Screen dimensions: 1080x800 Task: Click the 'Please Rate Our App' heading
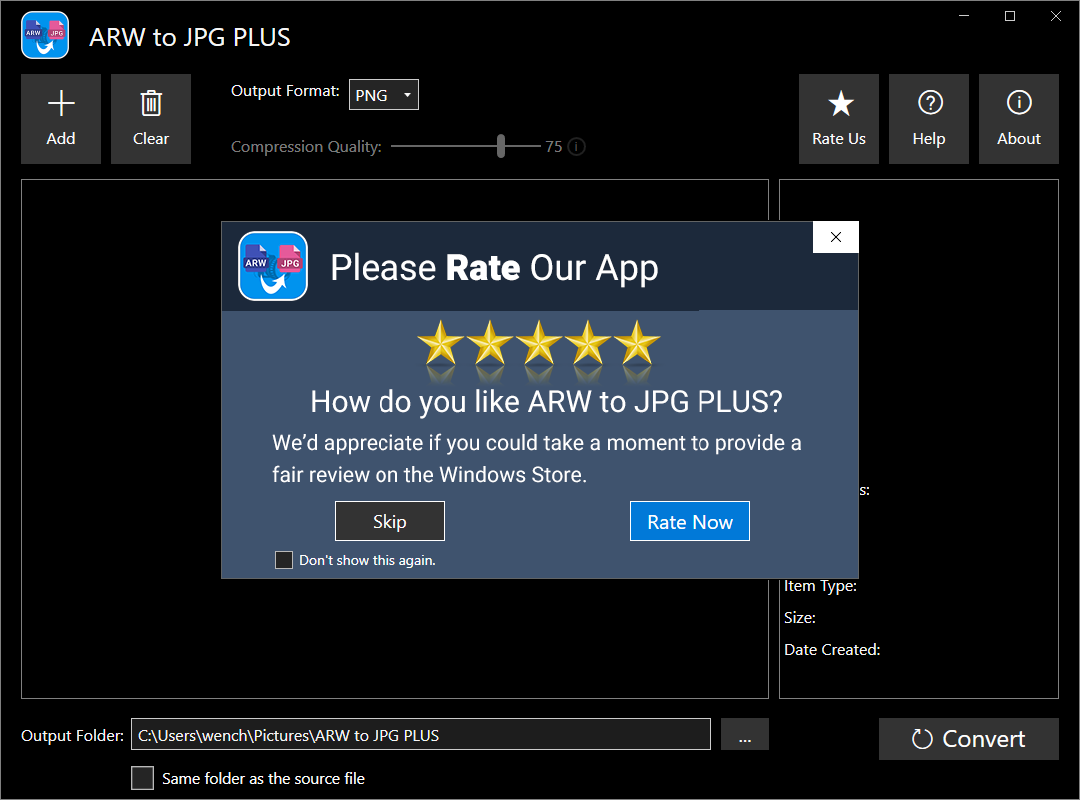(494, 267)
